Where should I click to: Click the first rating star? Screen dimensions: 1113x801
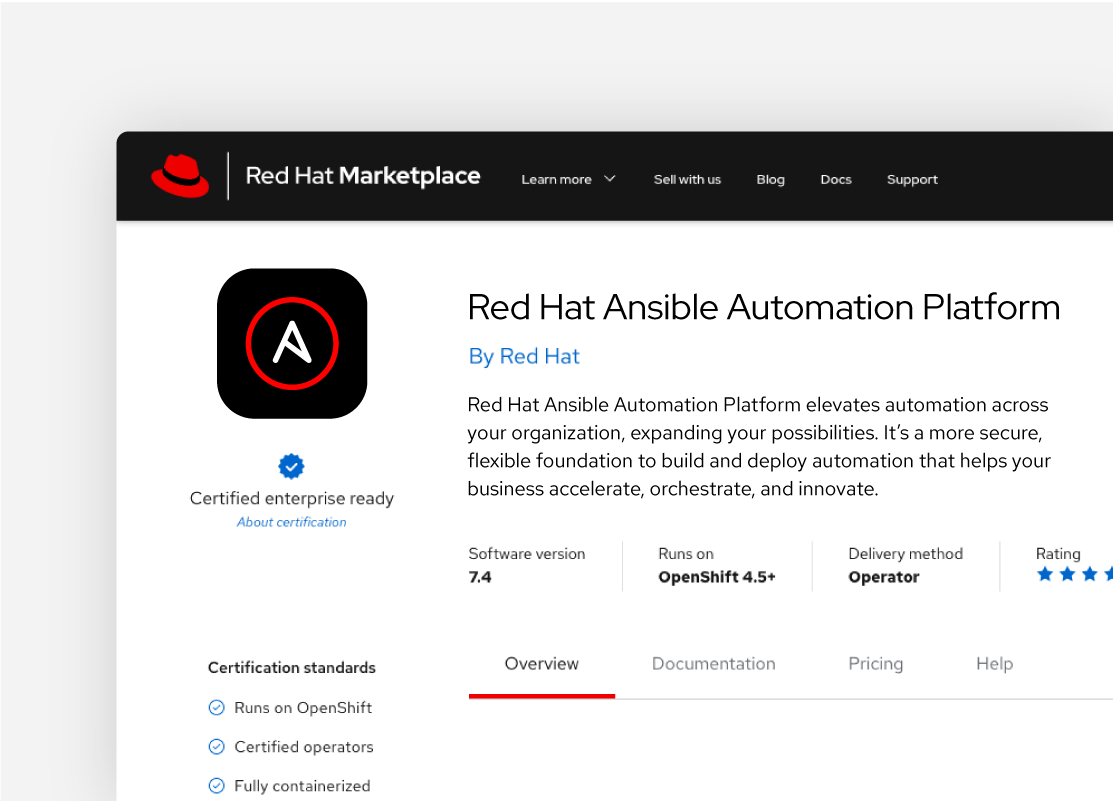point(1045,574)
